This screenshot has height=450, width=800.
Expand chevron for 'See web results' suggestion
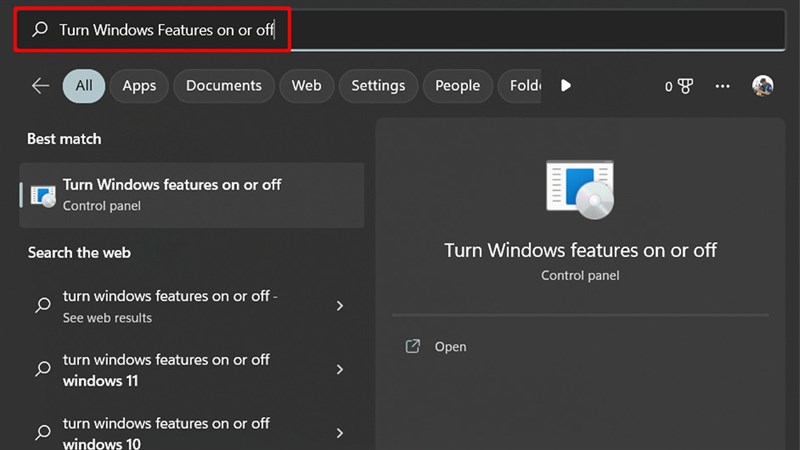click(x=340, y=306)
